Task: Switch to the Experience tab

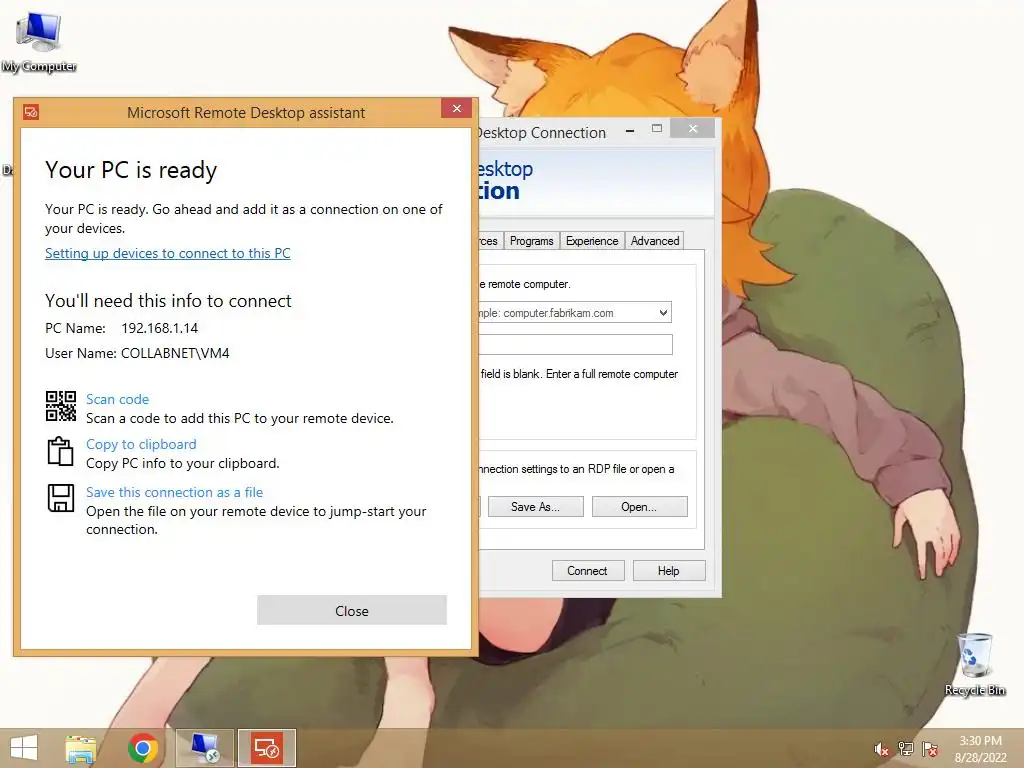Action: click(x=592, y=241)
